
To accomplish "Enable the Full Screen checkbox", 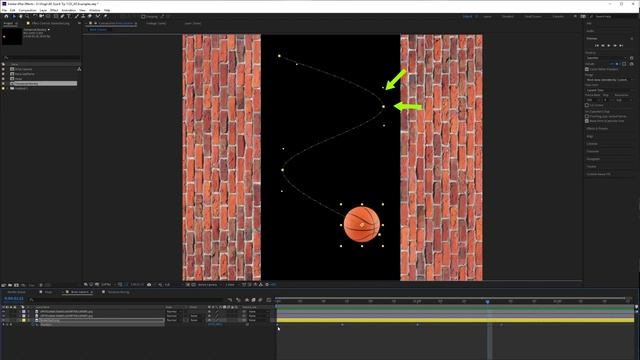I will [x=587, y=105].
